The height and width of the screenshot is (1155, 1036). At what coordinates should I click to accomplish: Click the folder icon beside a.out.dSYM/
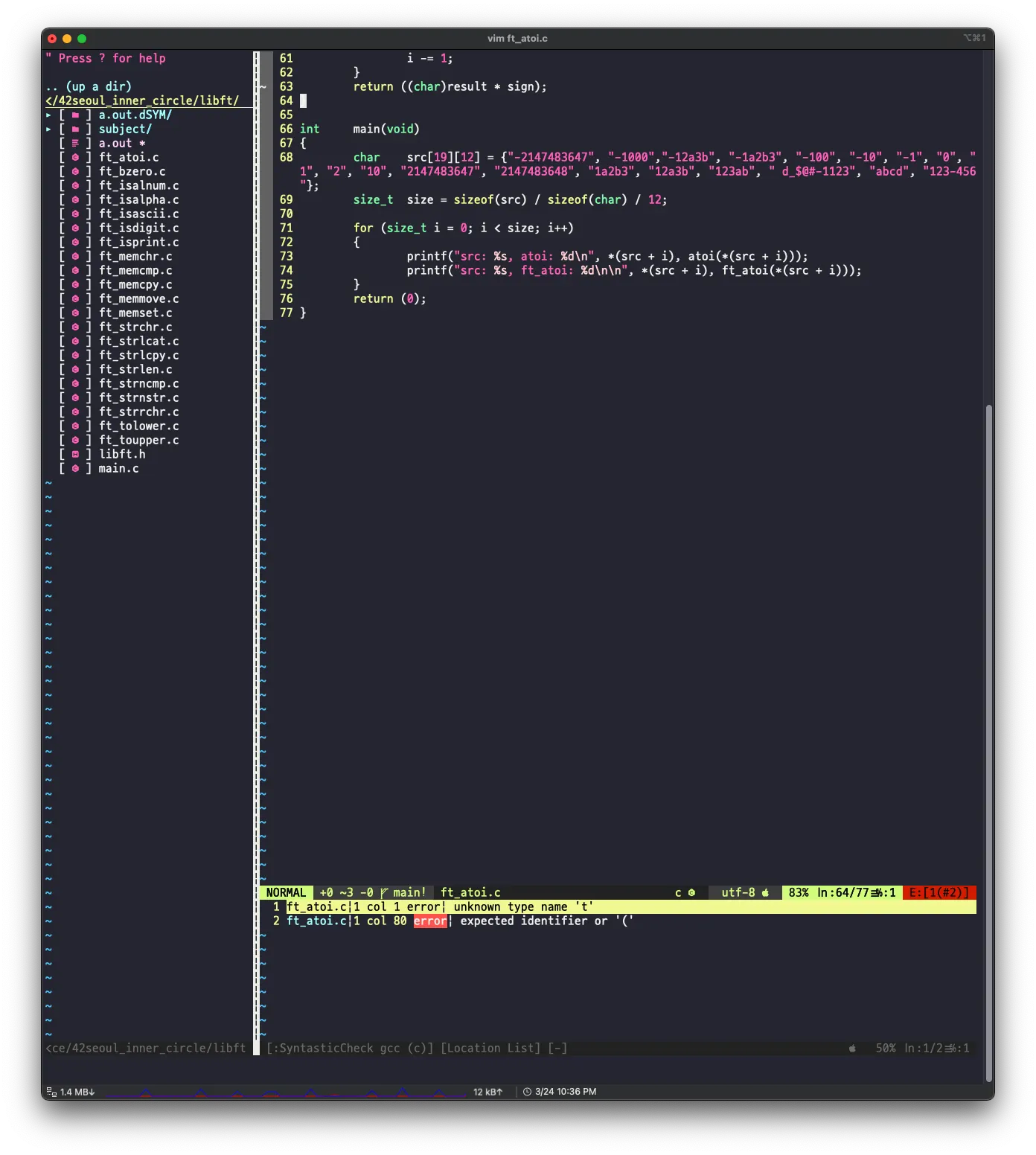[75, 115]
